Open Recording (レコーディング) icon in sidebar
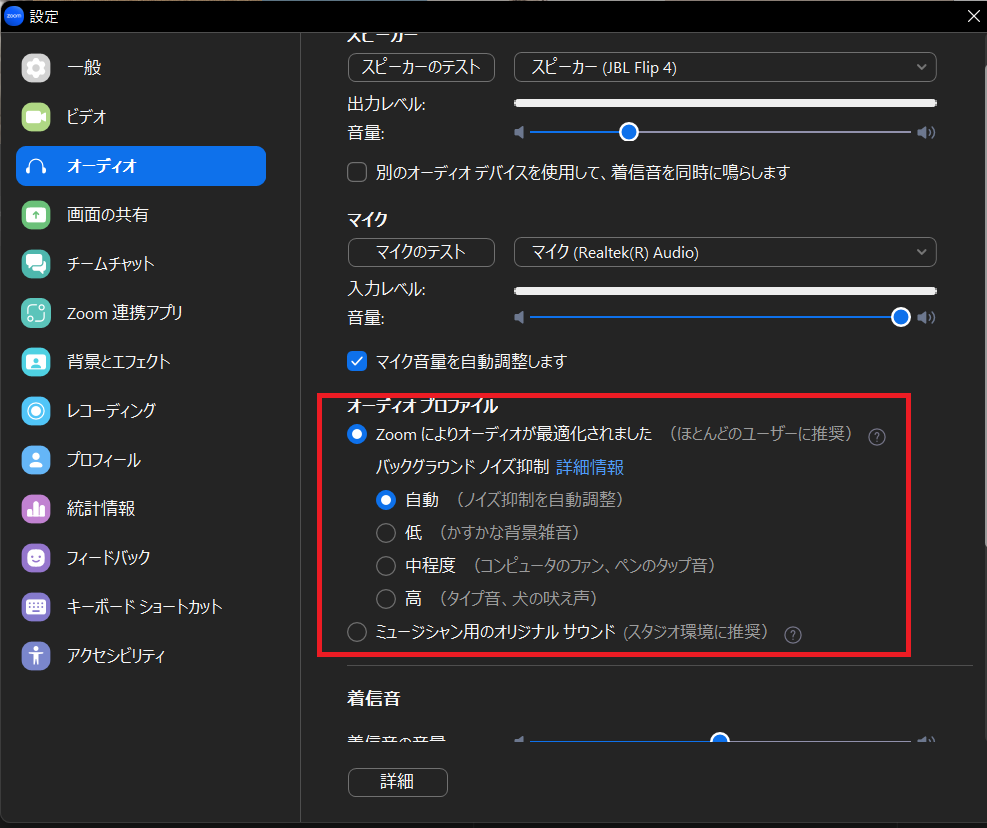 [36, 411]
